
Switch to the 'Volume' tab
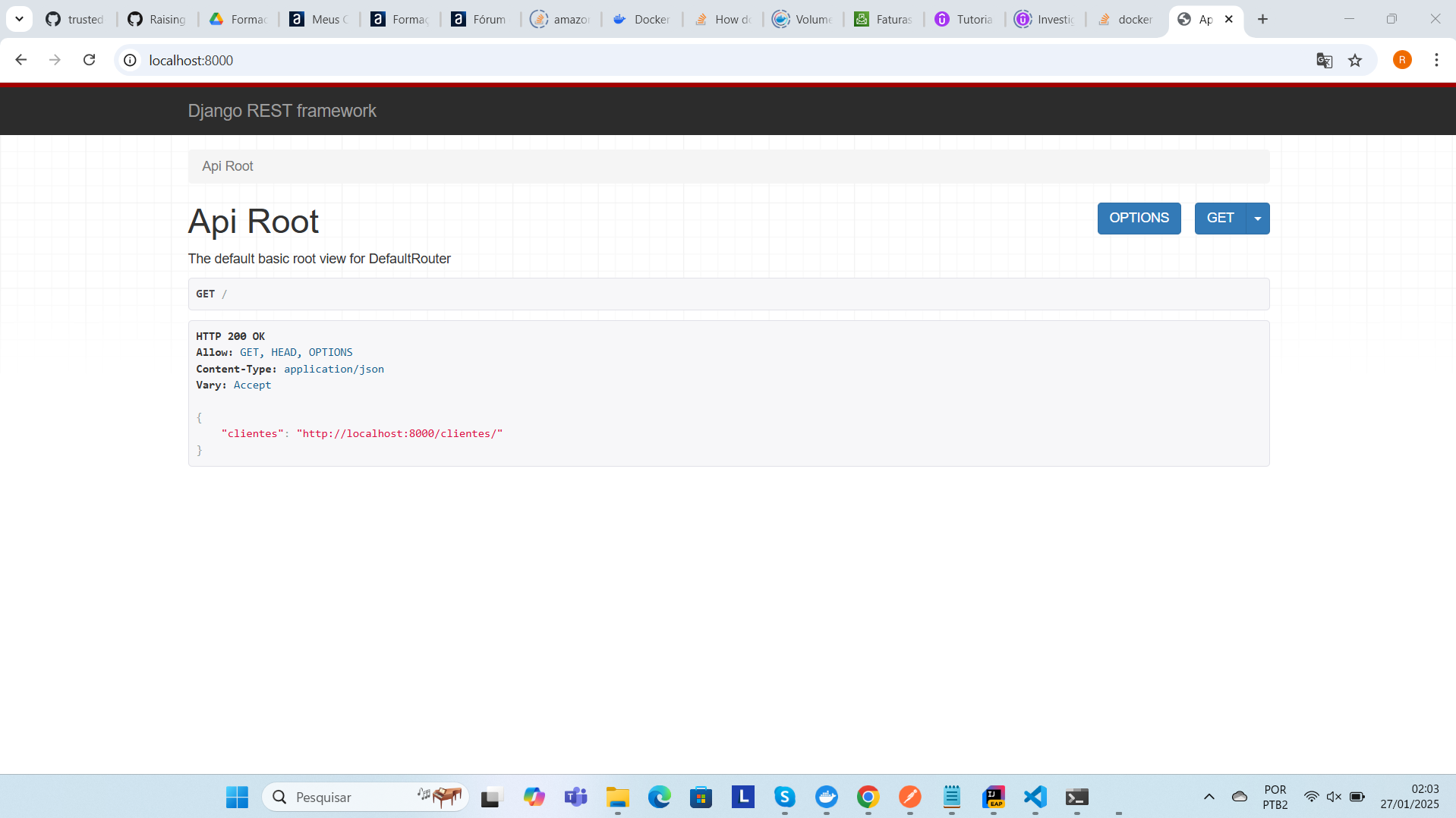804,19
